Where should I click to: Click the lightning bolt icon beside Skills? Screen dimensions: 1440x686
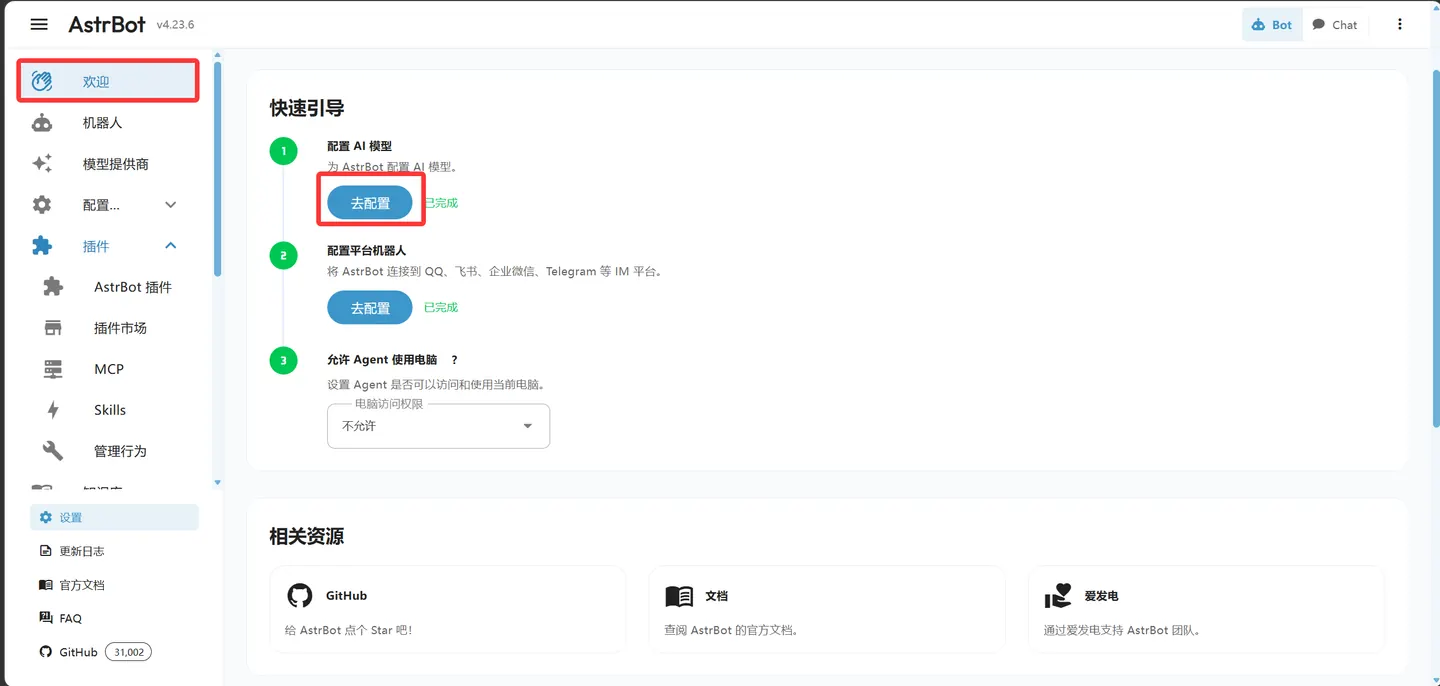click(53, 410)
